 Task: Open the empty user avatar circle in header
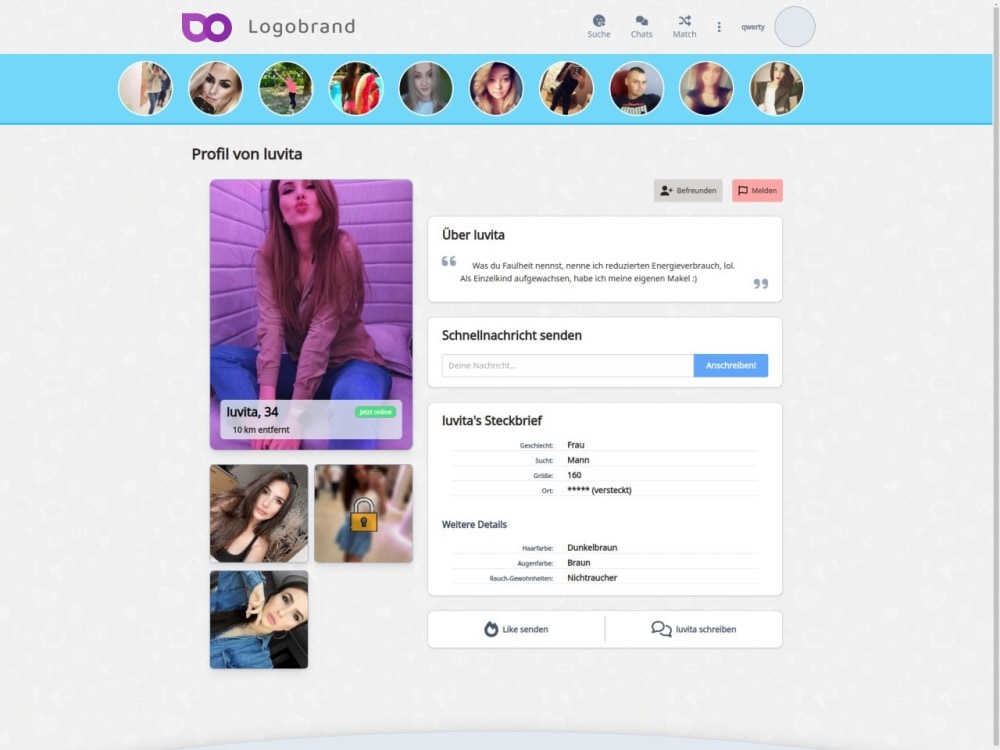pyautogui.click(x=795, y=27)
